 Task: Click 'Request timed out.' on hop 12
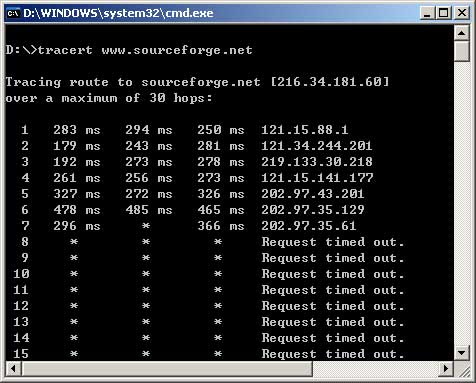[x=333, y=306]
